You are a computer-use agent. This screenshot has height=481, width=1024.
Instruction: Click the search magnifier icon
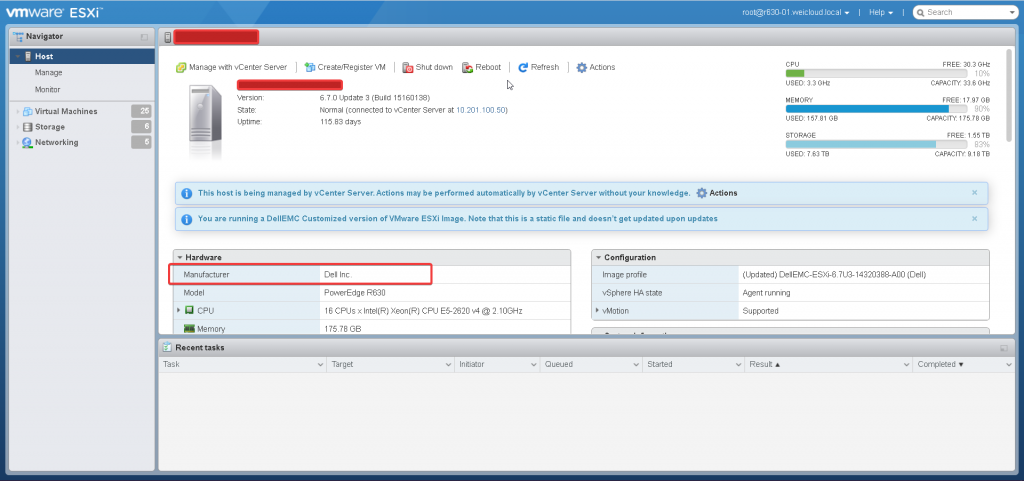coord(920,12)
